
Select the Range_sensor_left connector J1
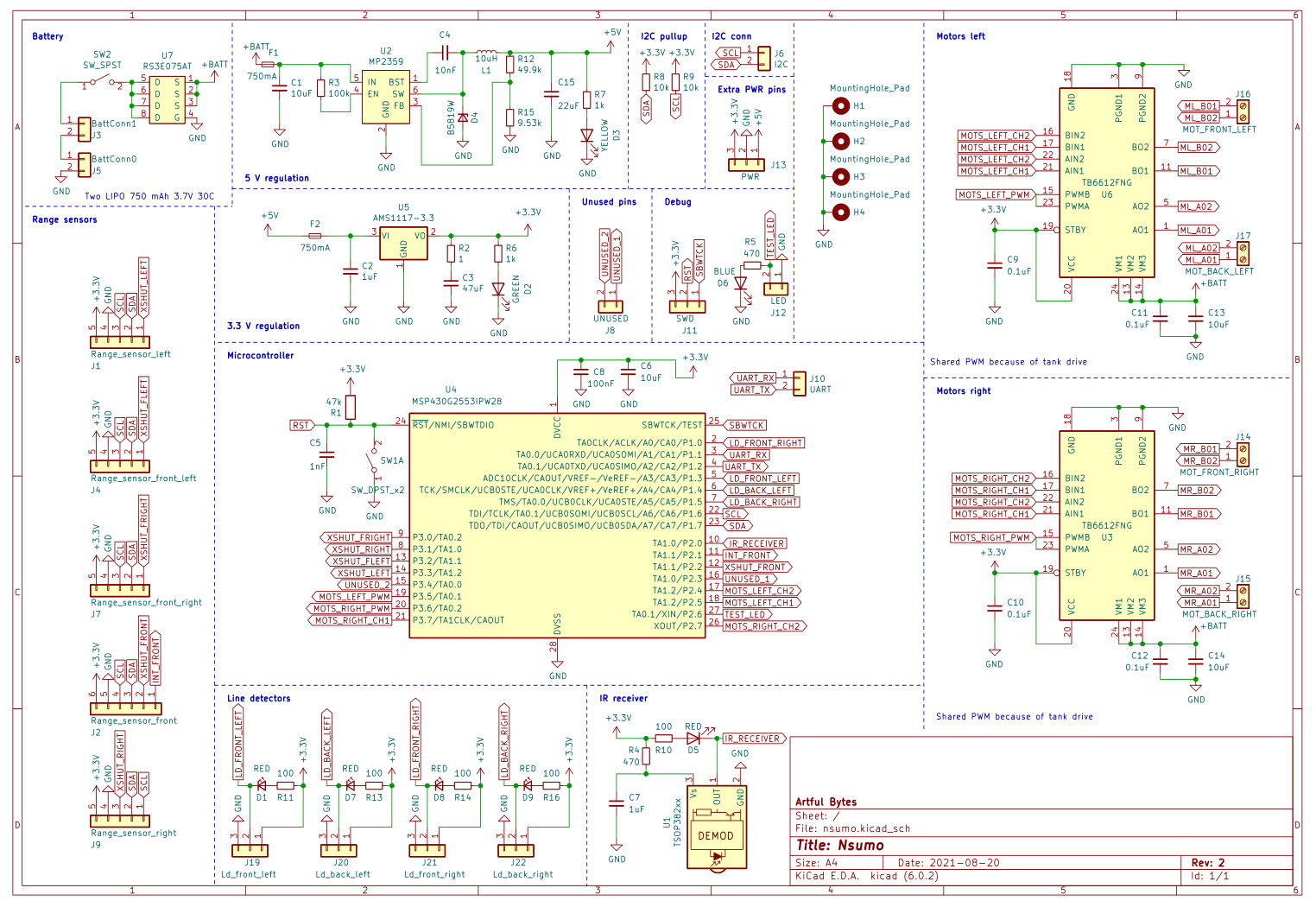[120, 343]
